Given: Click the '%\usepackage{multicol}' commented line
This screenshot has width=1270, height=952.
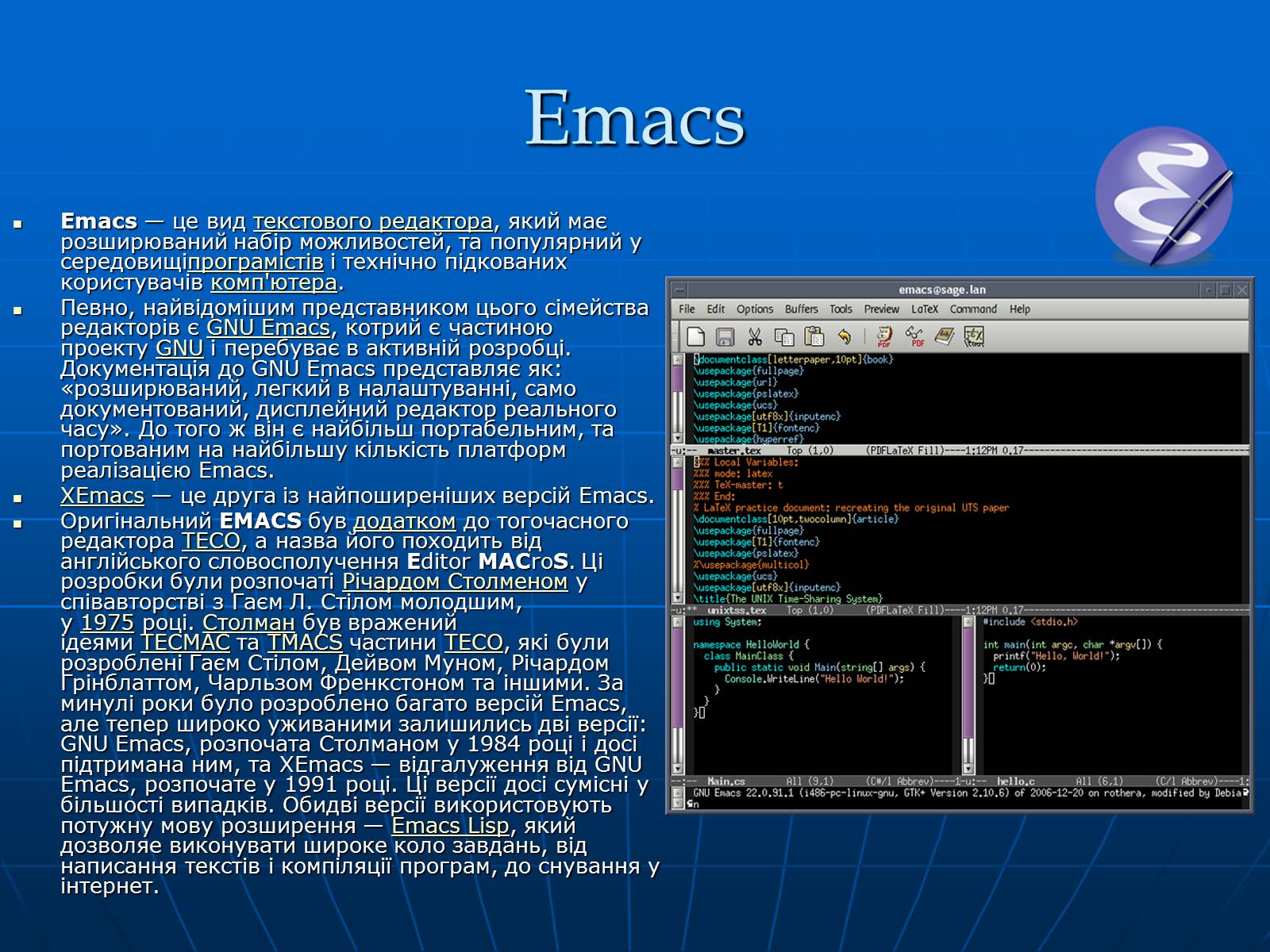Looking at the screenshot, I should pos(752,565).
